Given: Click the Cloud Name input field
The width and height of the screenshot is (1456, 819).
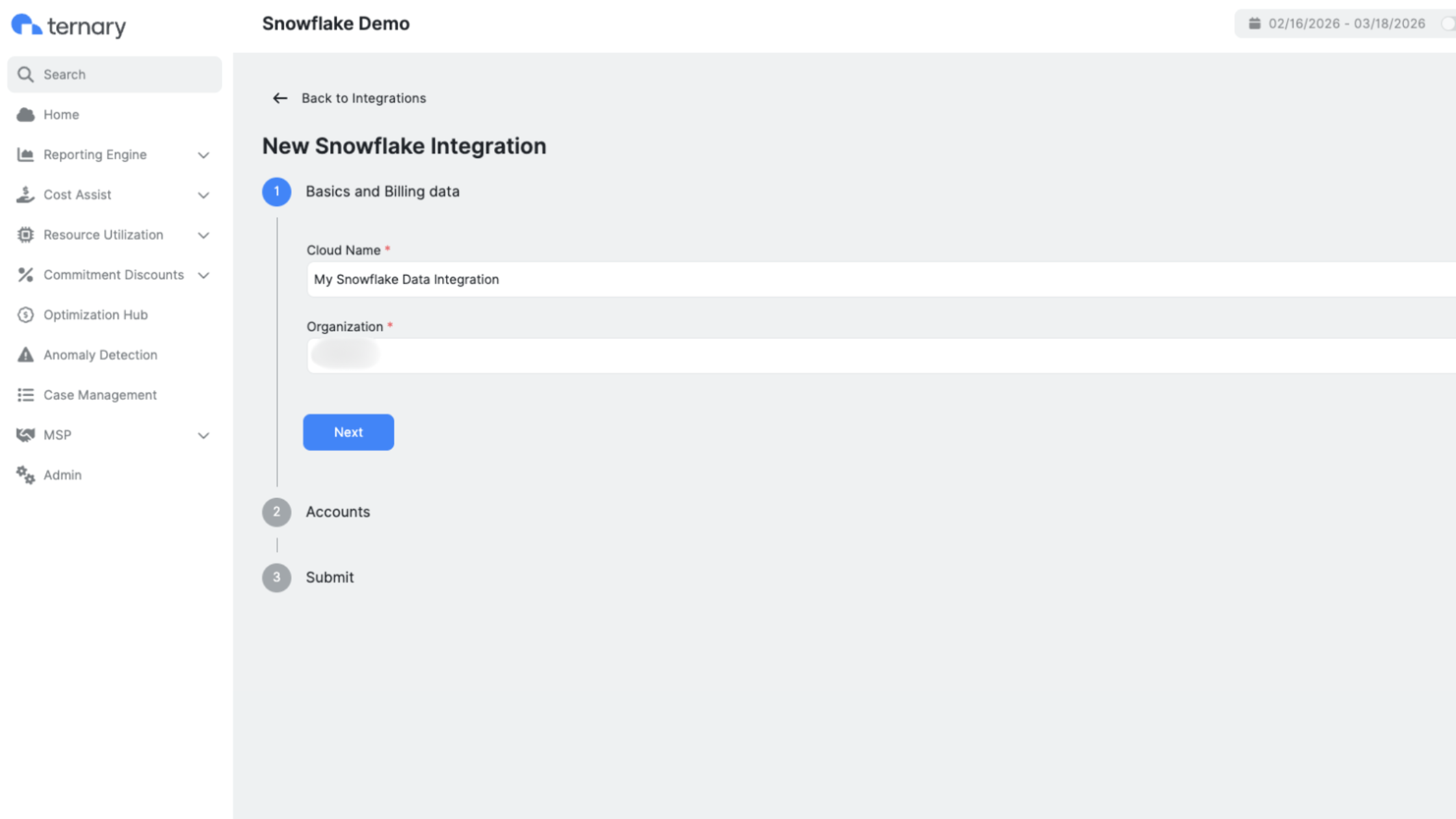Looking at the screenshot, I should [x=845, y=279].
